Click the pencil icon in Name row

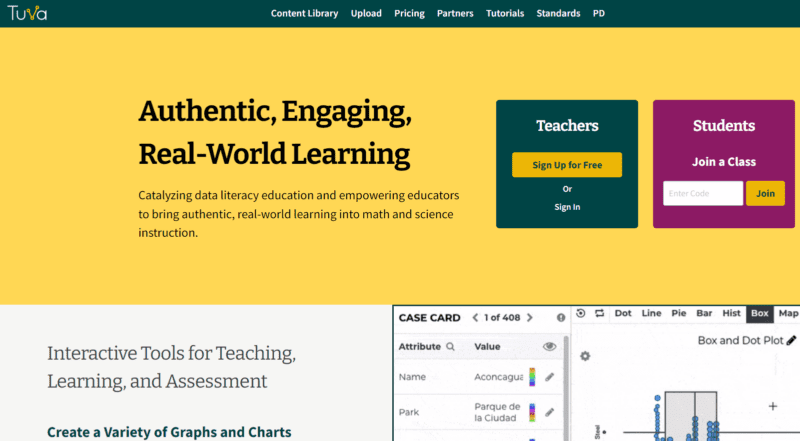click(549, 377)
